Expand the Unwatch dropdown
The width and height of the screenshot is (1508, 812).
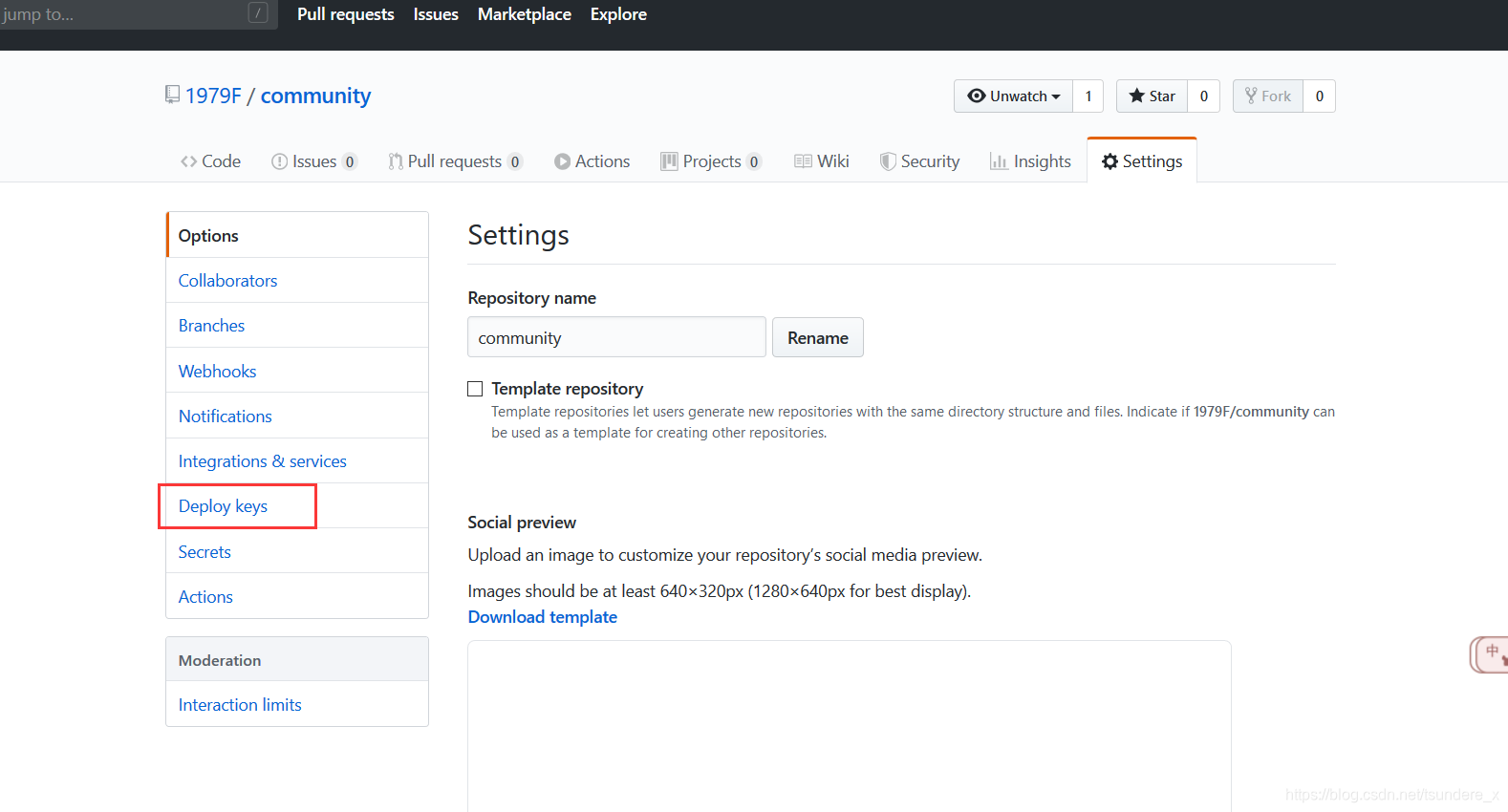point(1014,96)
